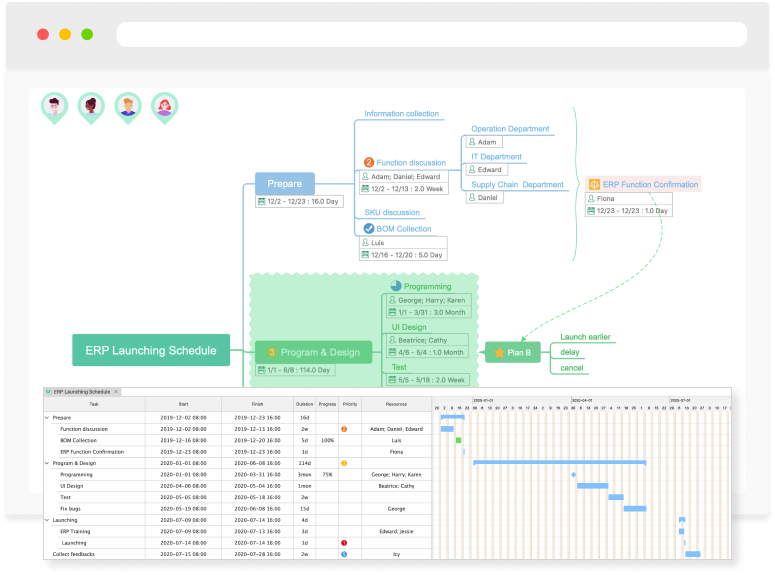The image size is (775, 575).
Task: Click the star icon on Plan B
Action: [499, 352]
